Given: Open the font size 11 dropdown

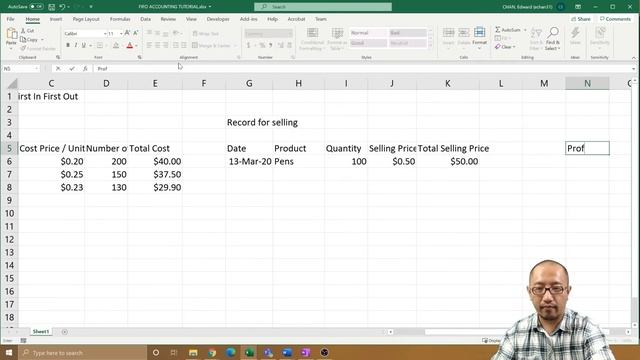Looking at the screenshot, I should [121, 33].
